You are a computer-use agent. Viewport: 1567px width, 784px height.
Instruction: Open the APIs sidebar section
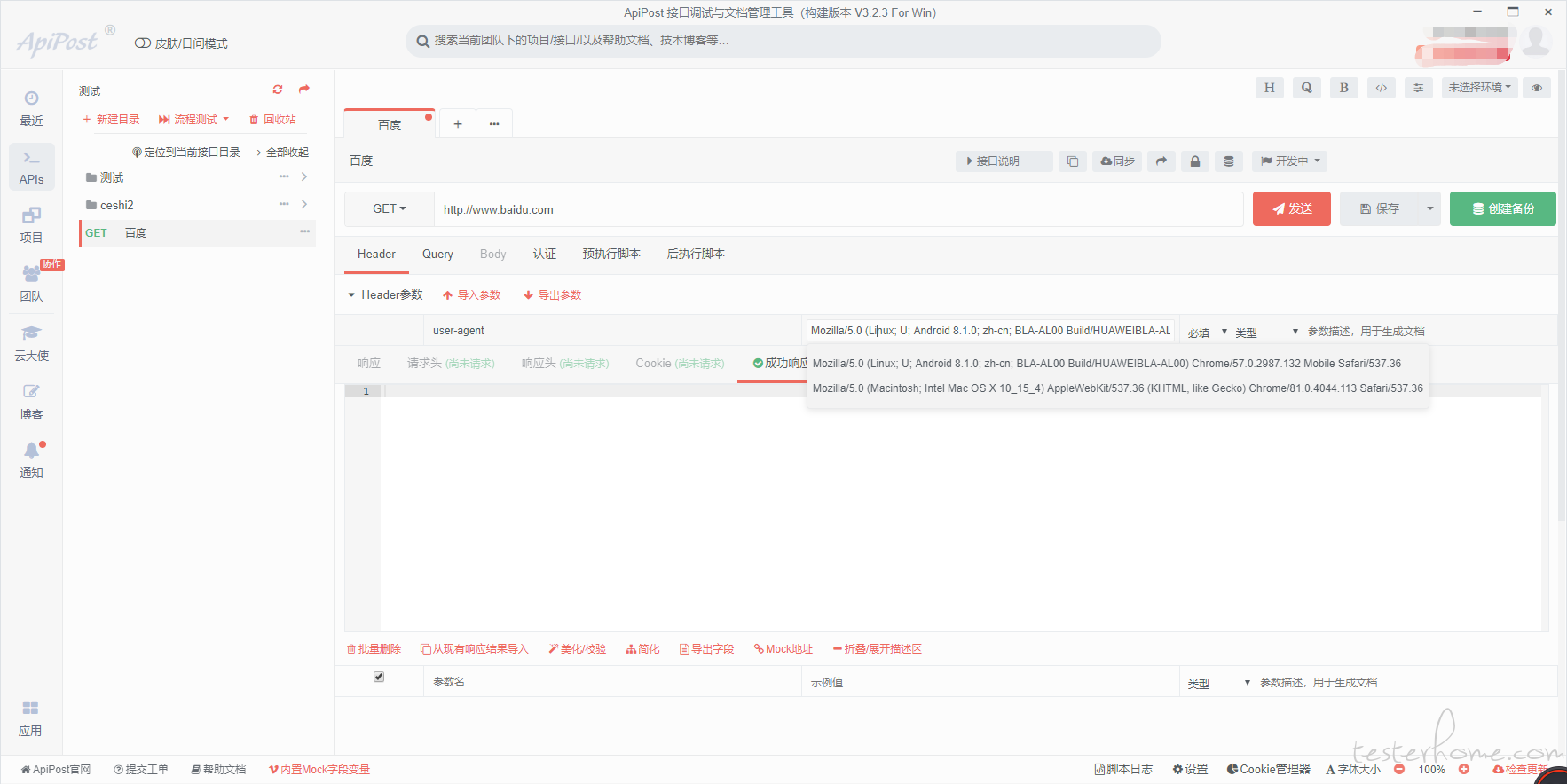31,167
